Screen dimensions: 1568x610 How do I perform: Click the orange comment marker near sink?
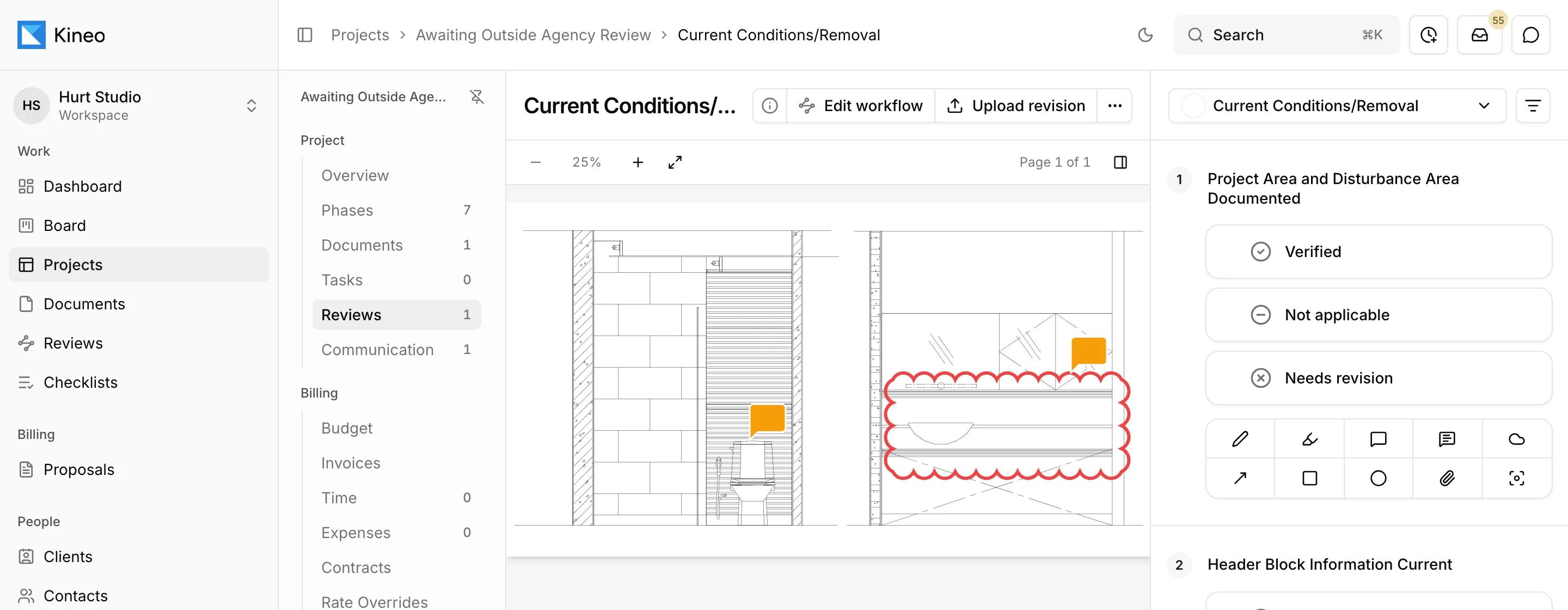click(1088, 353)
